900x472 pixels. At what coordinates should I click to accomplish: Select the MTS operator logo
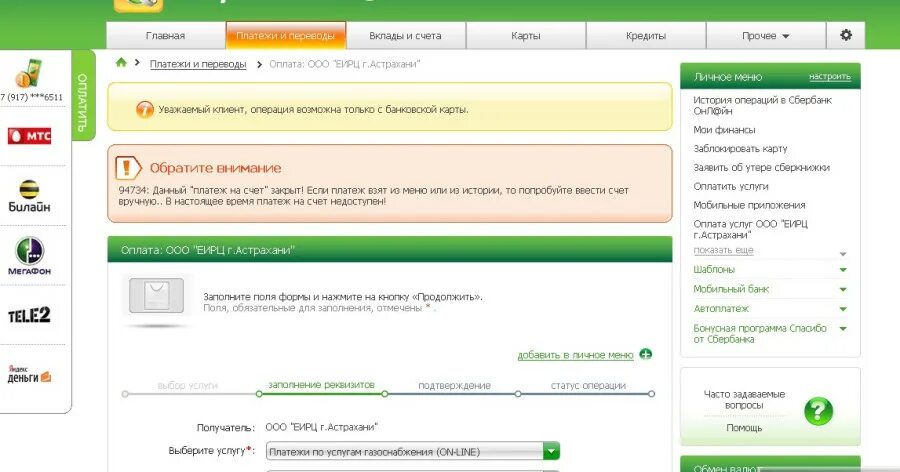tap(29, 136)
